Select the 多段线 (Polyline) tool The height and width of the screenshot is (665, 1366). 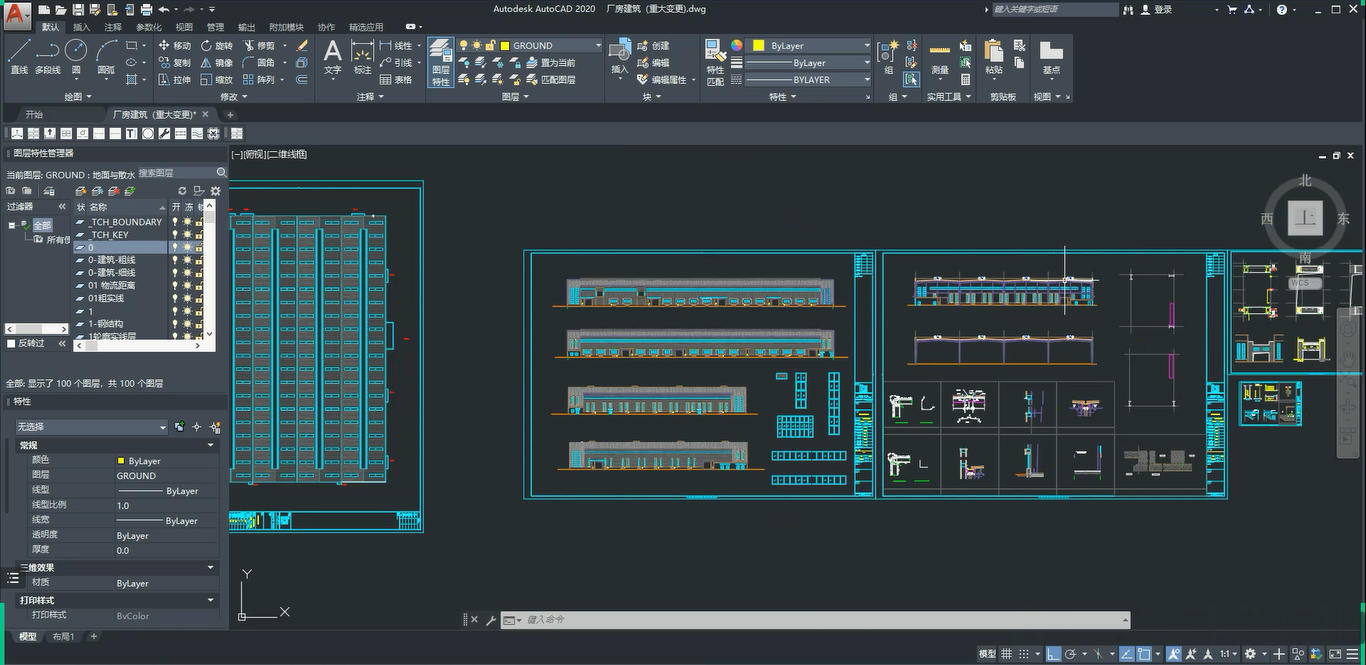(x=47, y=56)
